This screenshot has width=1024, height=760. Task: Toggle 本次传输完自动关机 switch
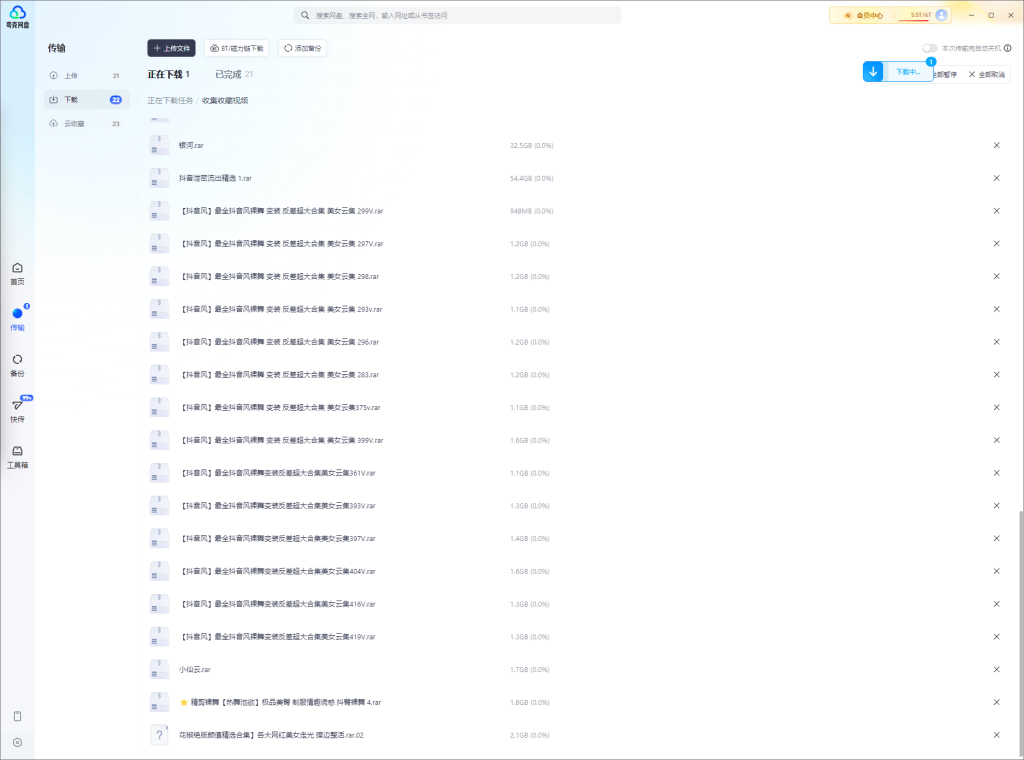pyautogui.click(x=930, y=48)
